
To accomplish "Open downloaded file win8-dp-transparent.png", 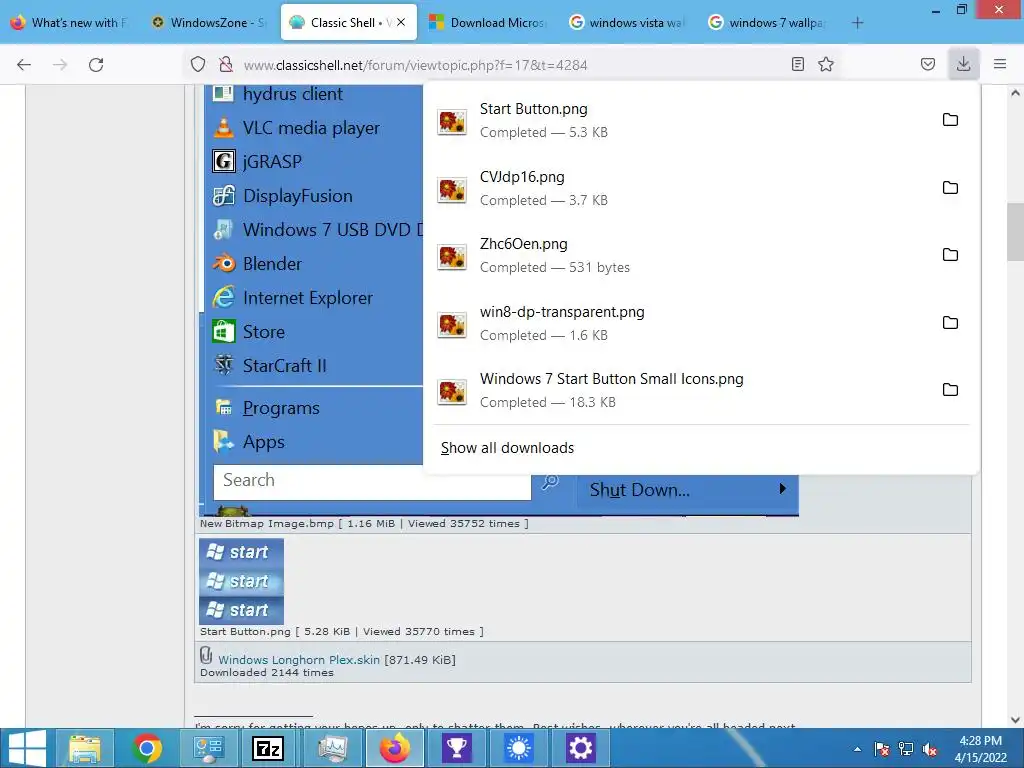I will pyautogui.click(x=679, y=323).
